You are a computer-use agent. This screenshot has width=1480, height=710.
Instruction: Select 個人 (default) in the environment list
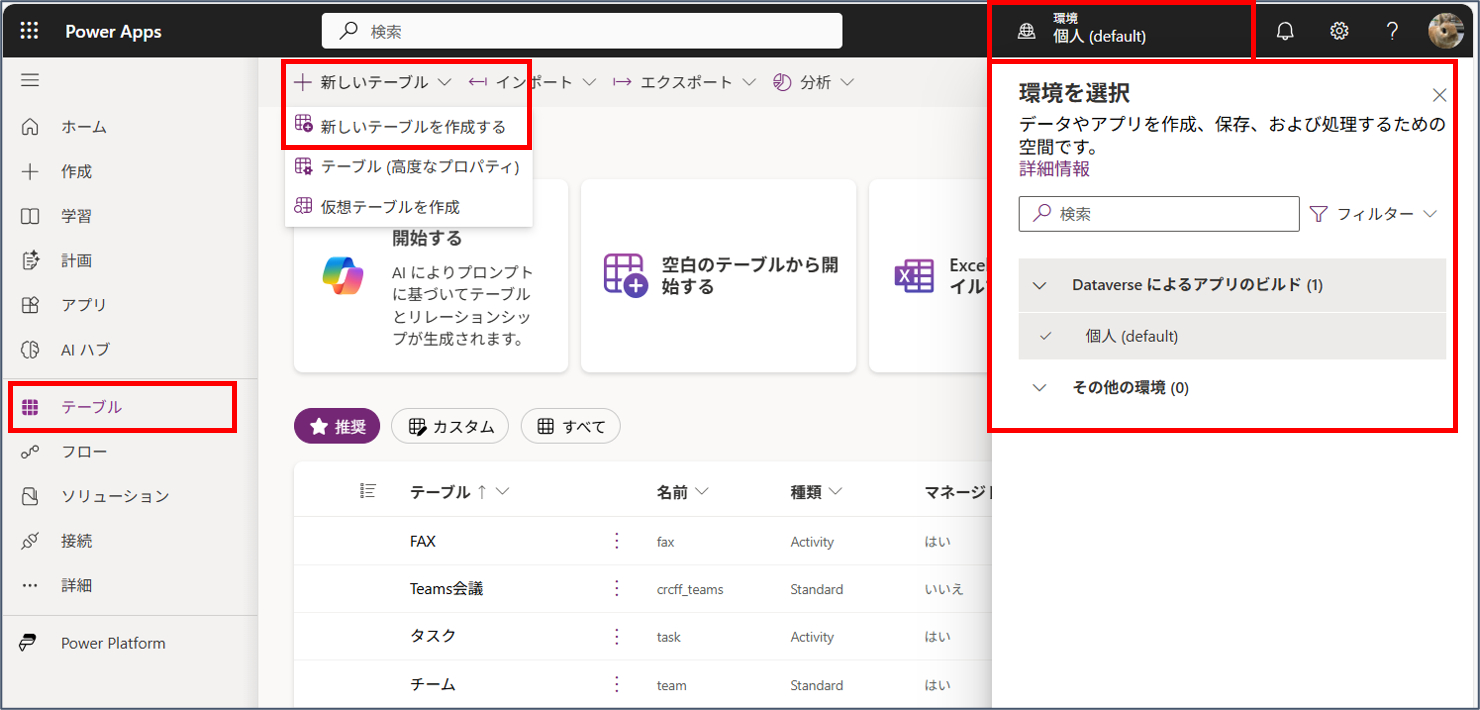point(1232,336)
